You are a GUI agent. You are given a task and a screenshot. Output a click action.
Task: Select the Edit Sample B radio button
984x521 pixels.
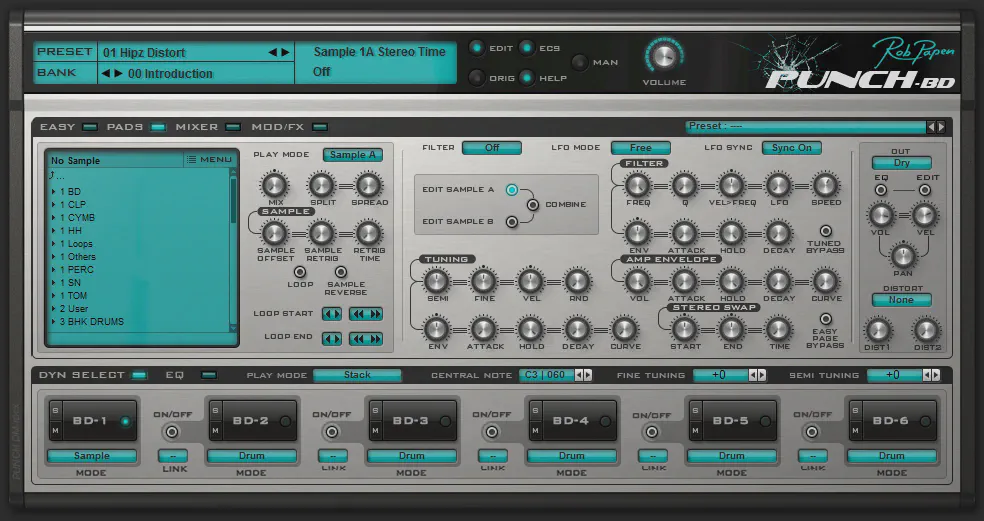[512, 222]
